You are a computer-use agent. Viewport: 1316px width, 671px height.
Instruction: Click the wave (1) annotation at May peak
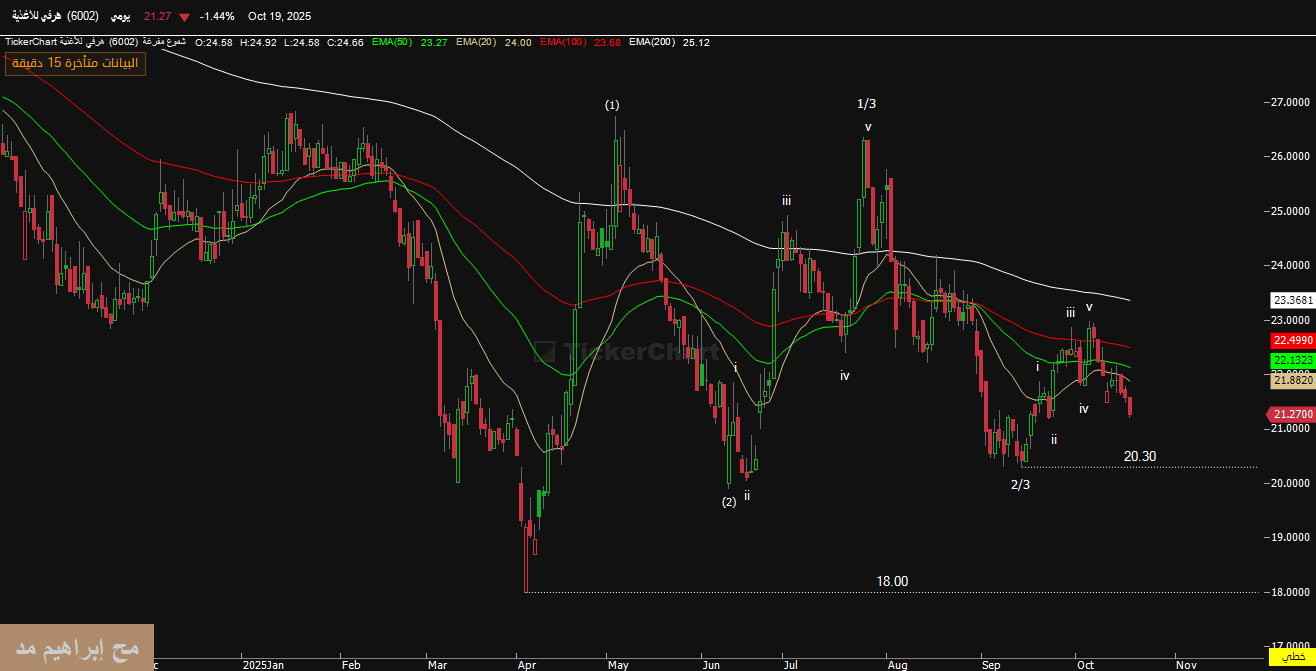[612, 105]
